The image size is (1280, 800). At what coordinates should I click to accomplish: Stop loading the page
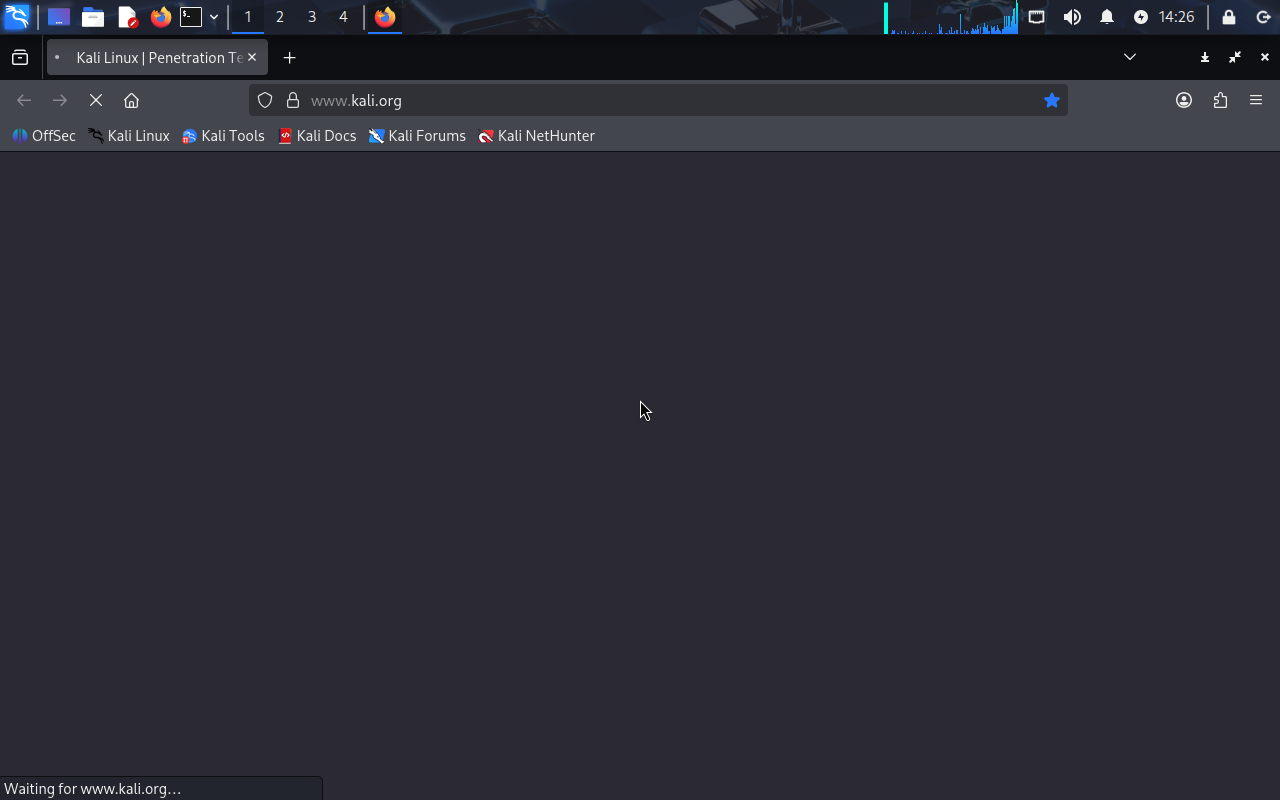tap(96, 100)
